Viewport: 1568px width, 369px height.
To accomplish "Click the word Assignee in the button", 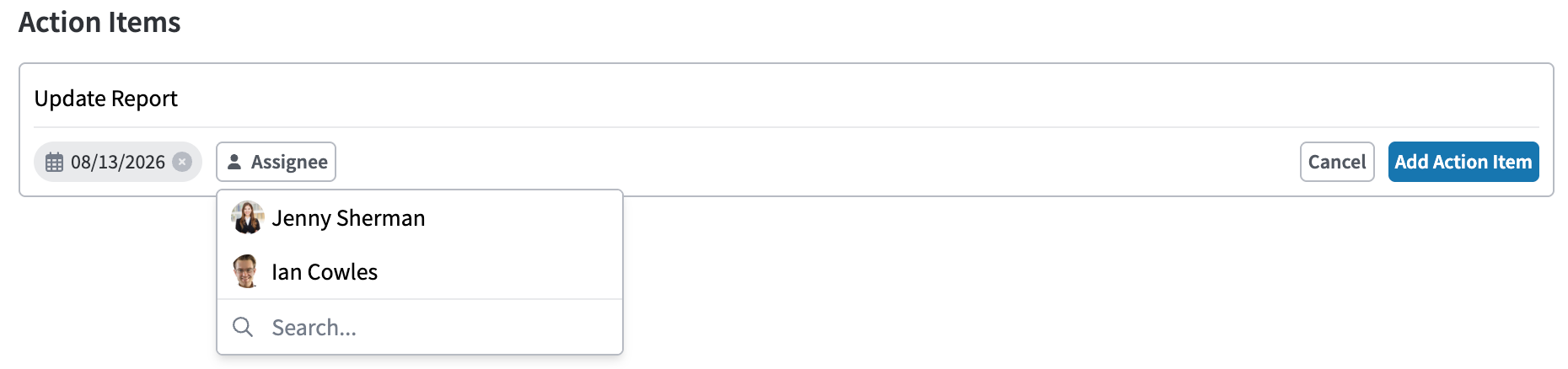I will tap(289, 162).
